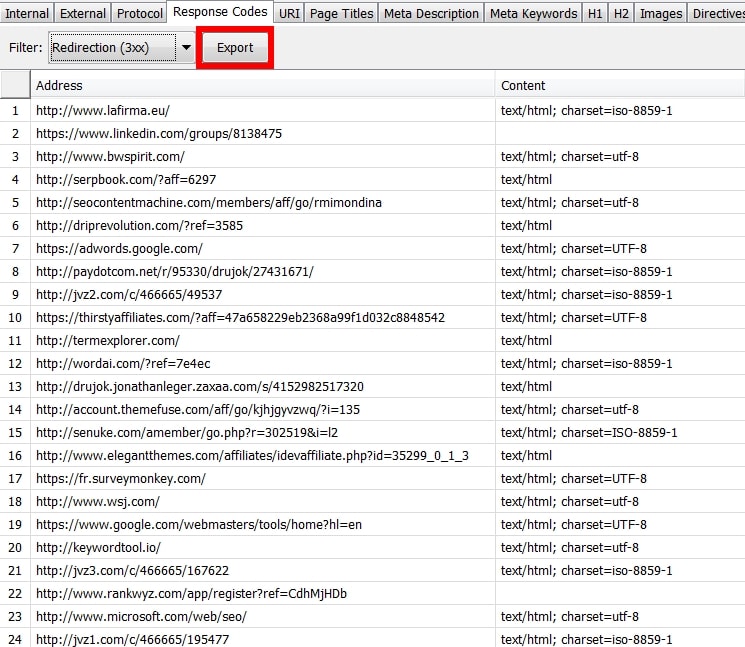Click row number 1 header
This screenshot has width=745, height=647.
pyautogui.click(x=15, y=111)
